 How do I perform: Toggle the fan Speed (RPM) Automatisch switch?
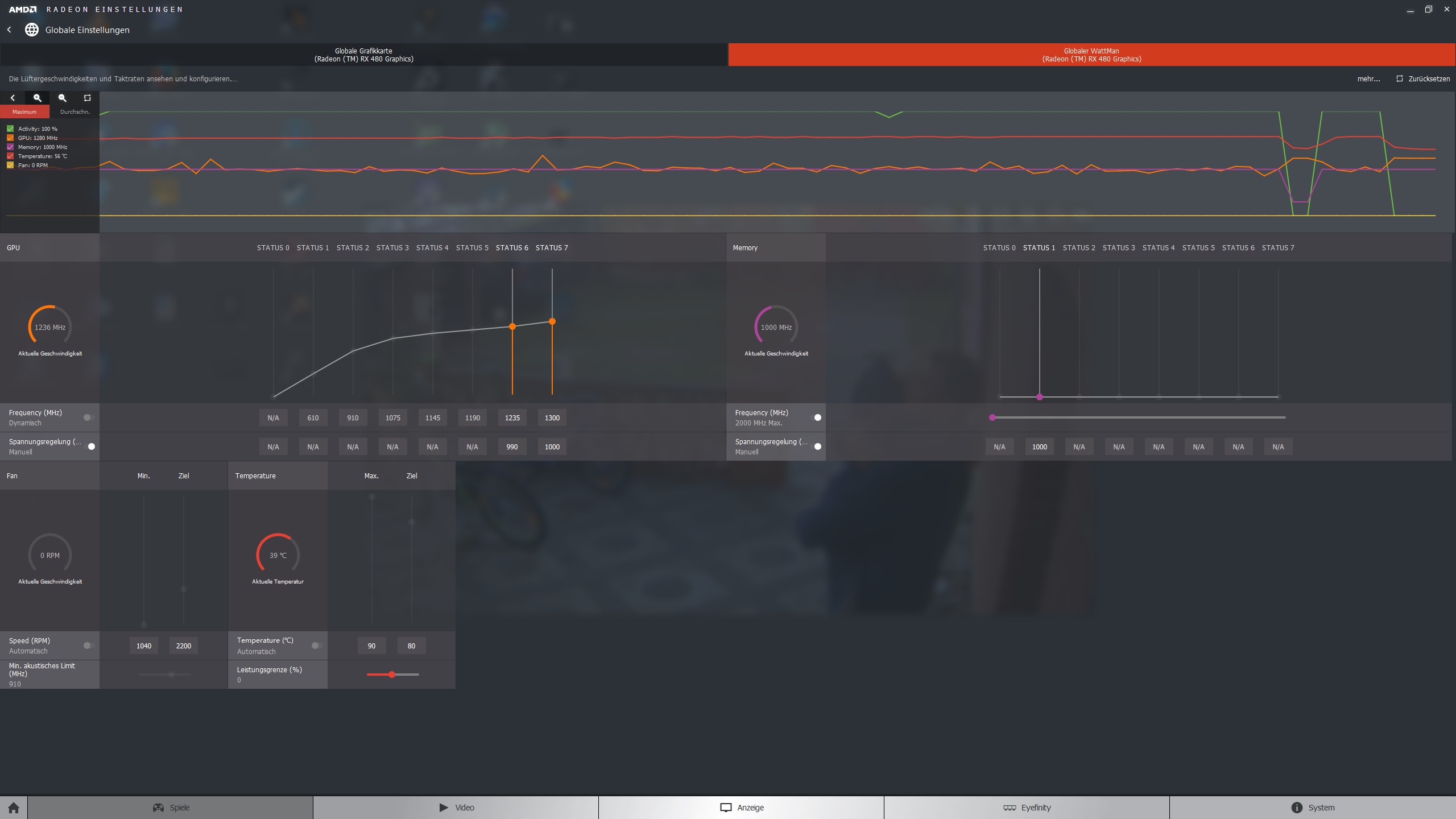[89, 646]
